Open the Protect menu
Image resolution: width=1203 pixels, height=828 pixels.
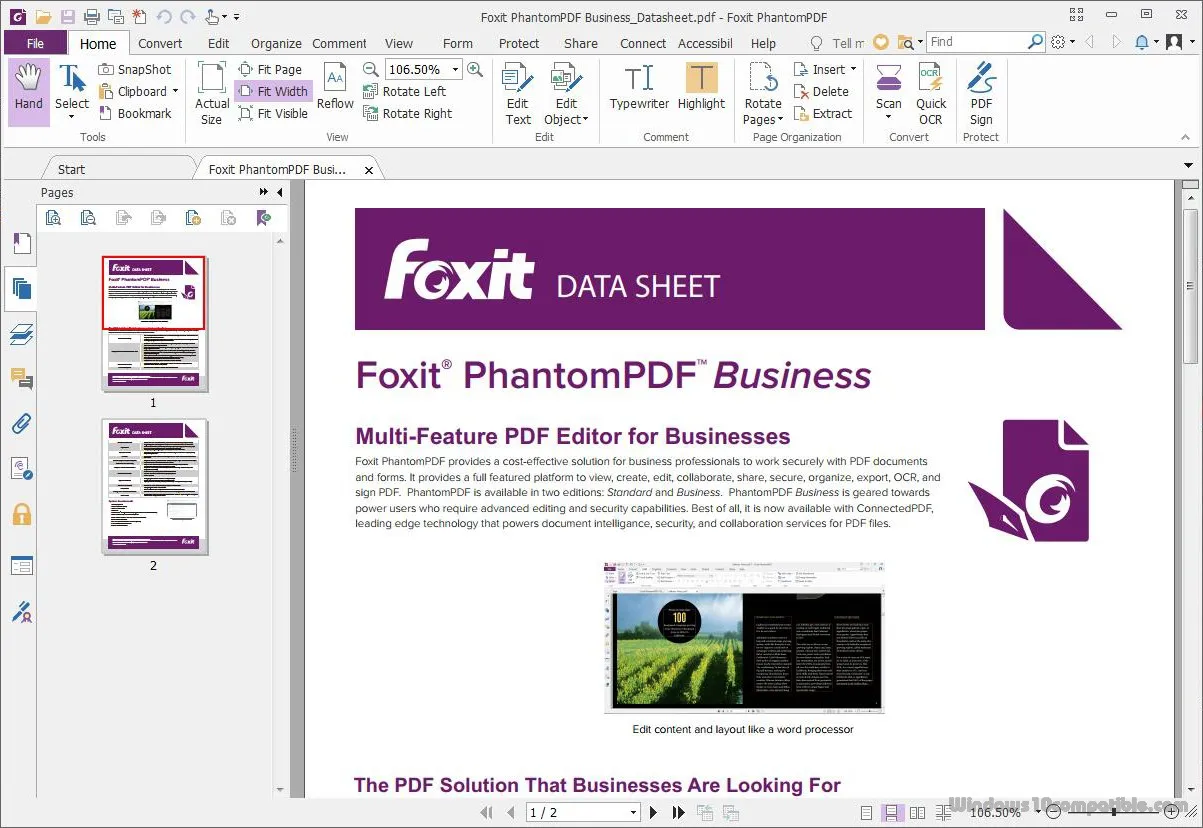(x=519, y=43)
